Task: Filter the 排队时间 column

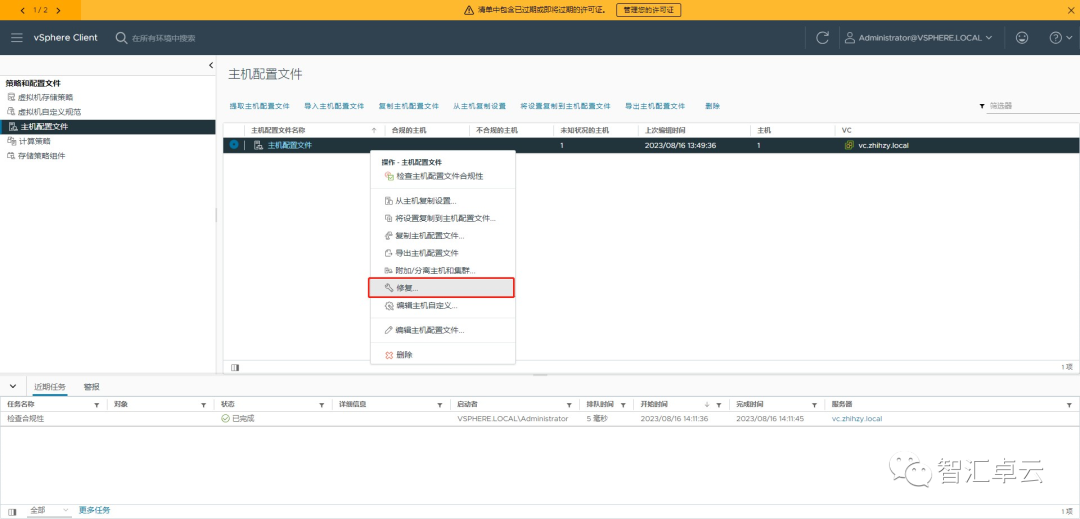Action: [x=623, y=405]
